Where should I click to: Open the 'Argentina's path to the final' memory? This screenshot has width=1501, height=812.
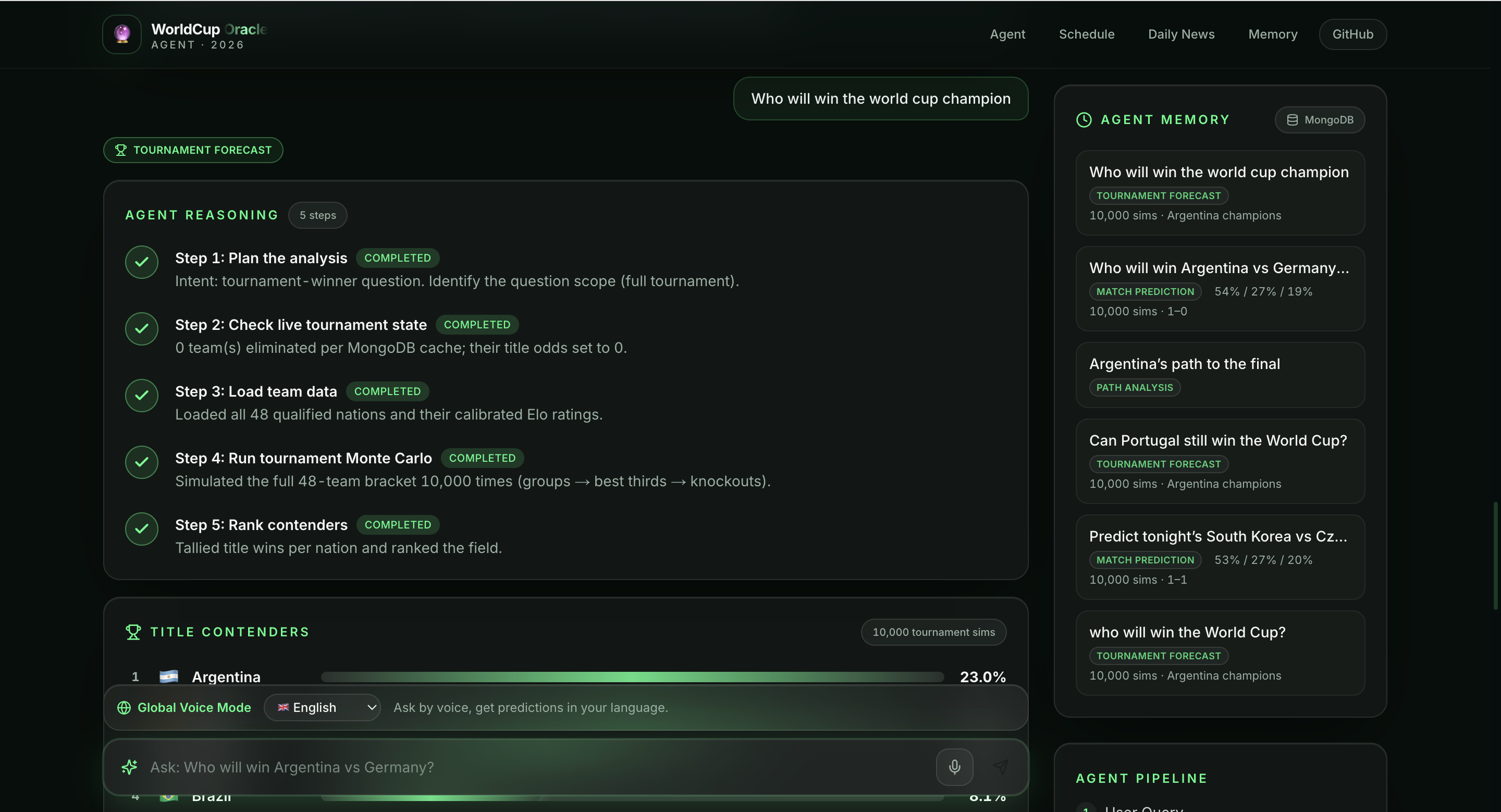1220,375
